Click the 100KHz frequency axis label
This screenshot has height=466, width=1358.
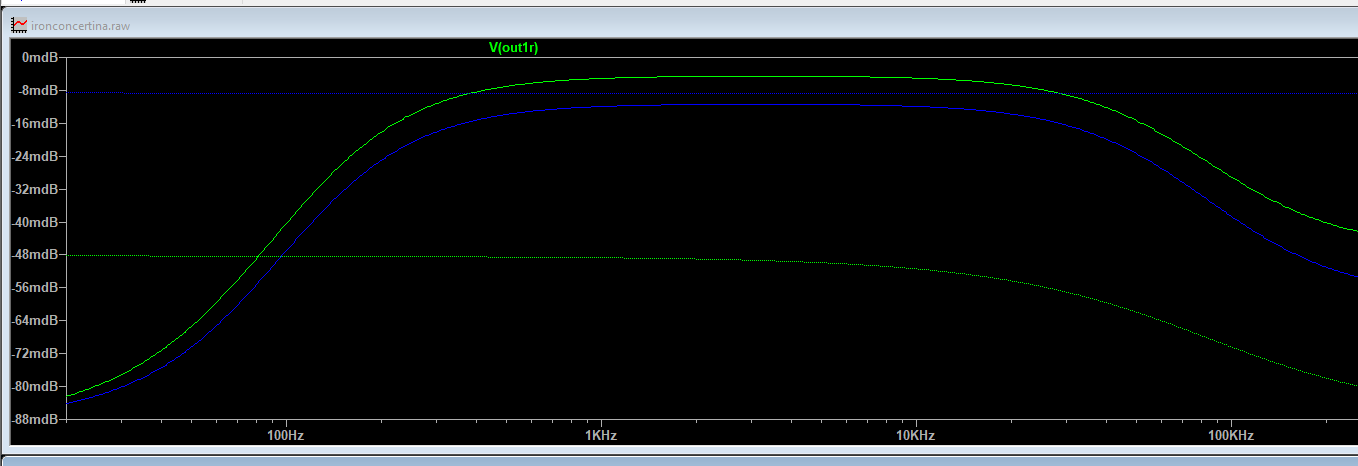[x=1231, y=436]
